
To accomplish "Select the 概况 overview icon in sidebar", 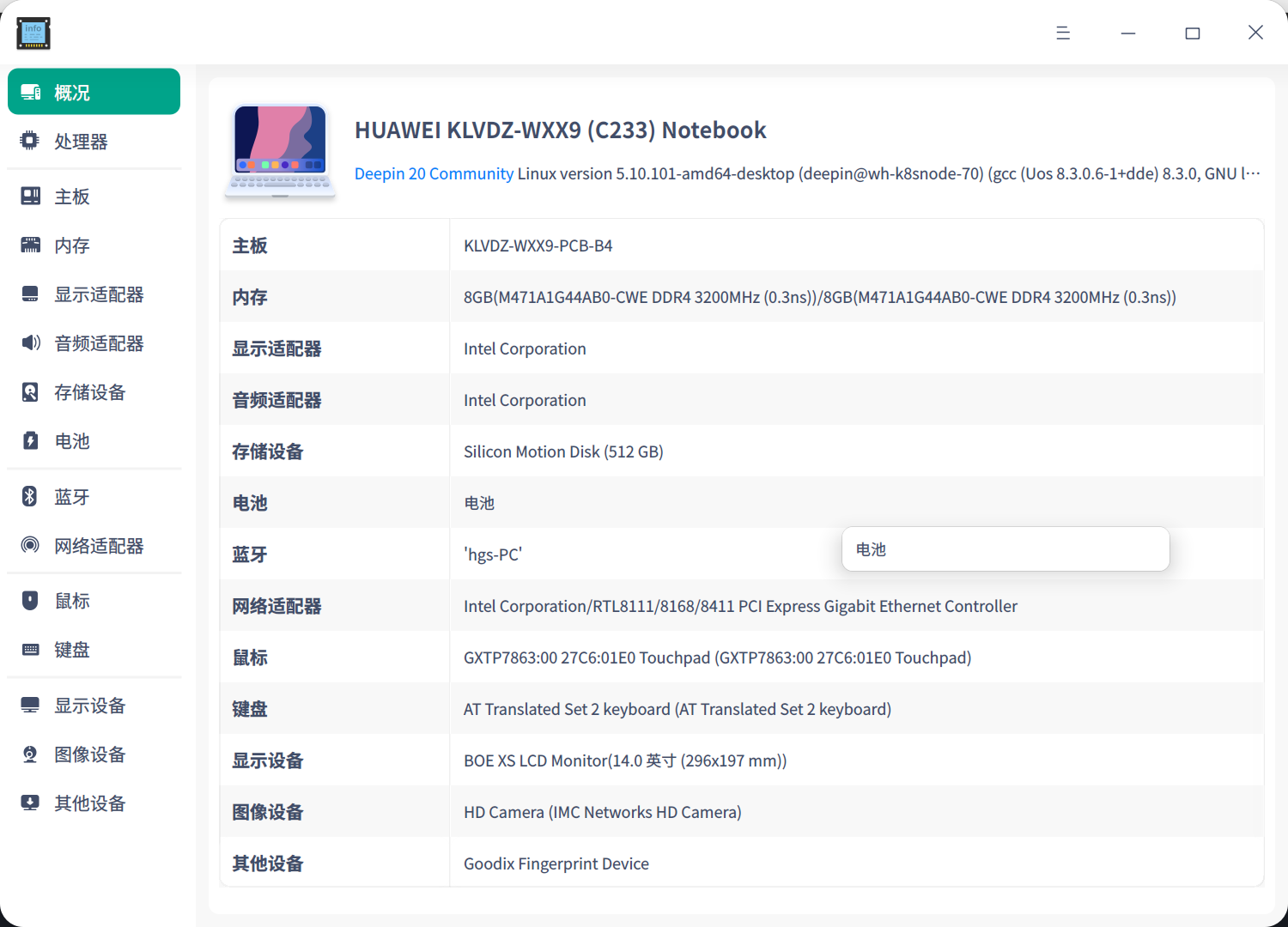I will point(31,92).
